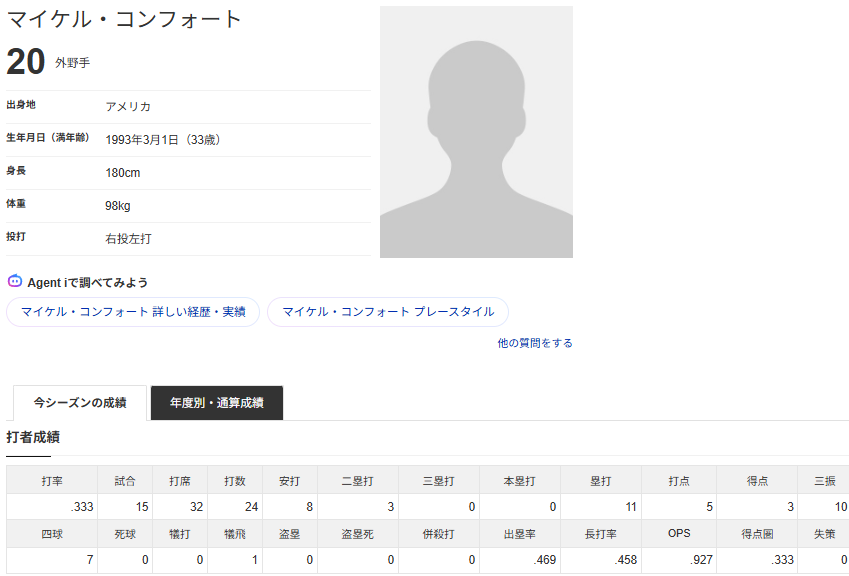Click the マイケル・コンフォート name heading
Image resolution: width=849 pixels, height=576 pixels.
[x=125, y=19]
